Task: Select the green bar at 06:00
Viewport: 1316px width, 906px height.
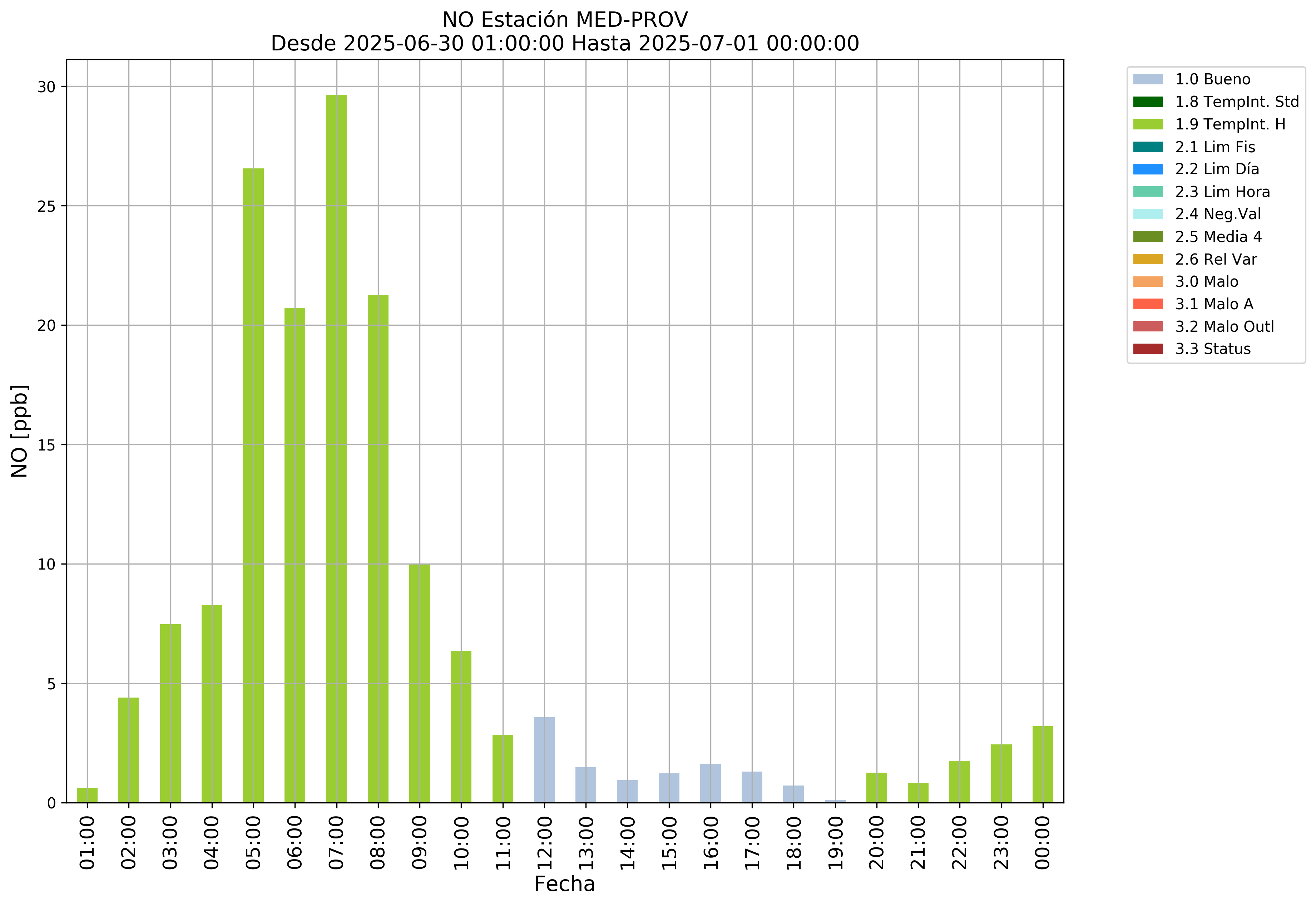Action: (295, 556)
